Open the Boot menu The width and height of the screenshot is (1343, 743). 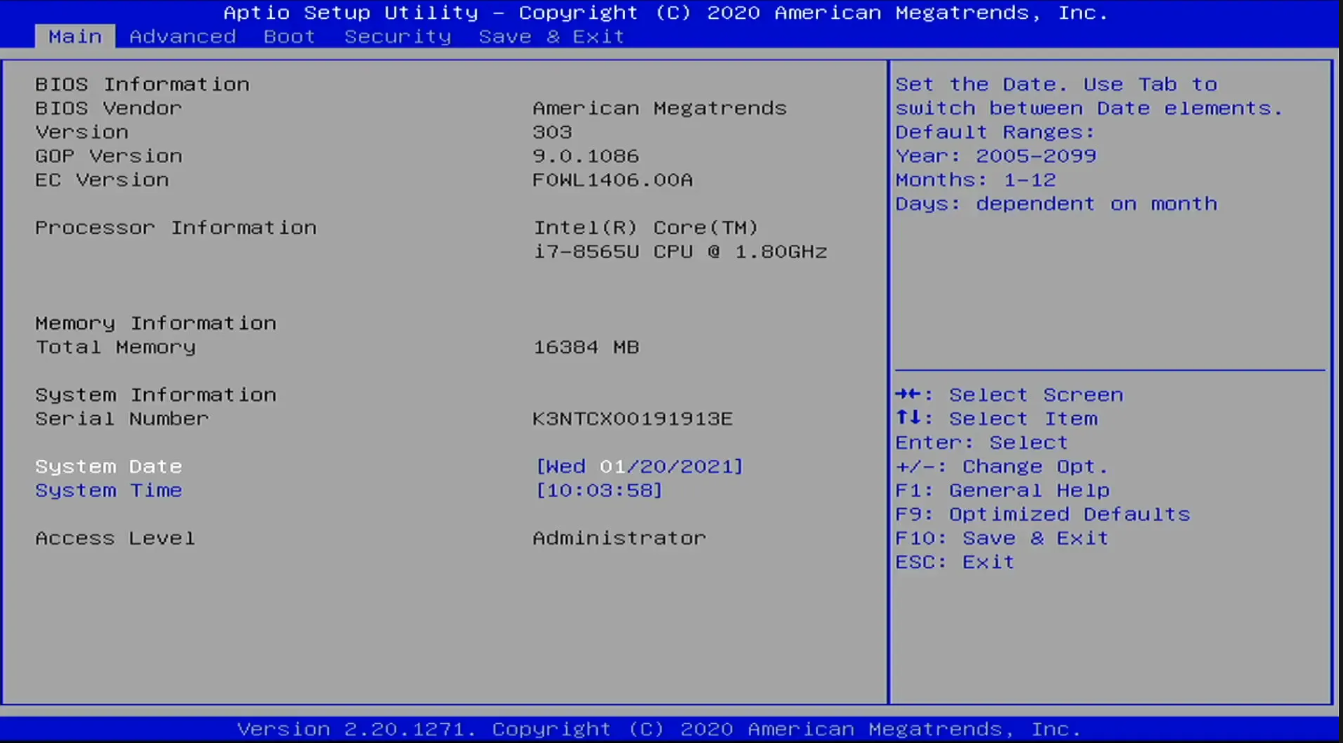(289, 36)
